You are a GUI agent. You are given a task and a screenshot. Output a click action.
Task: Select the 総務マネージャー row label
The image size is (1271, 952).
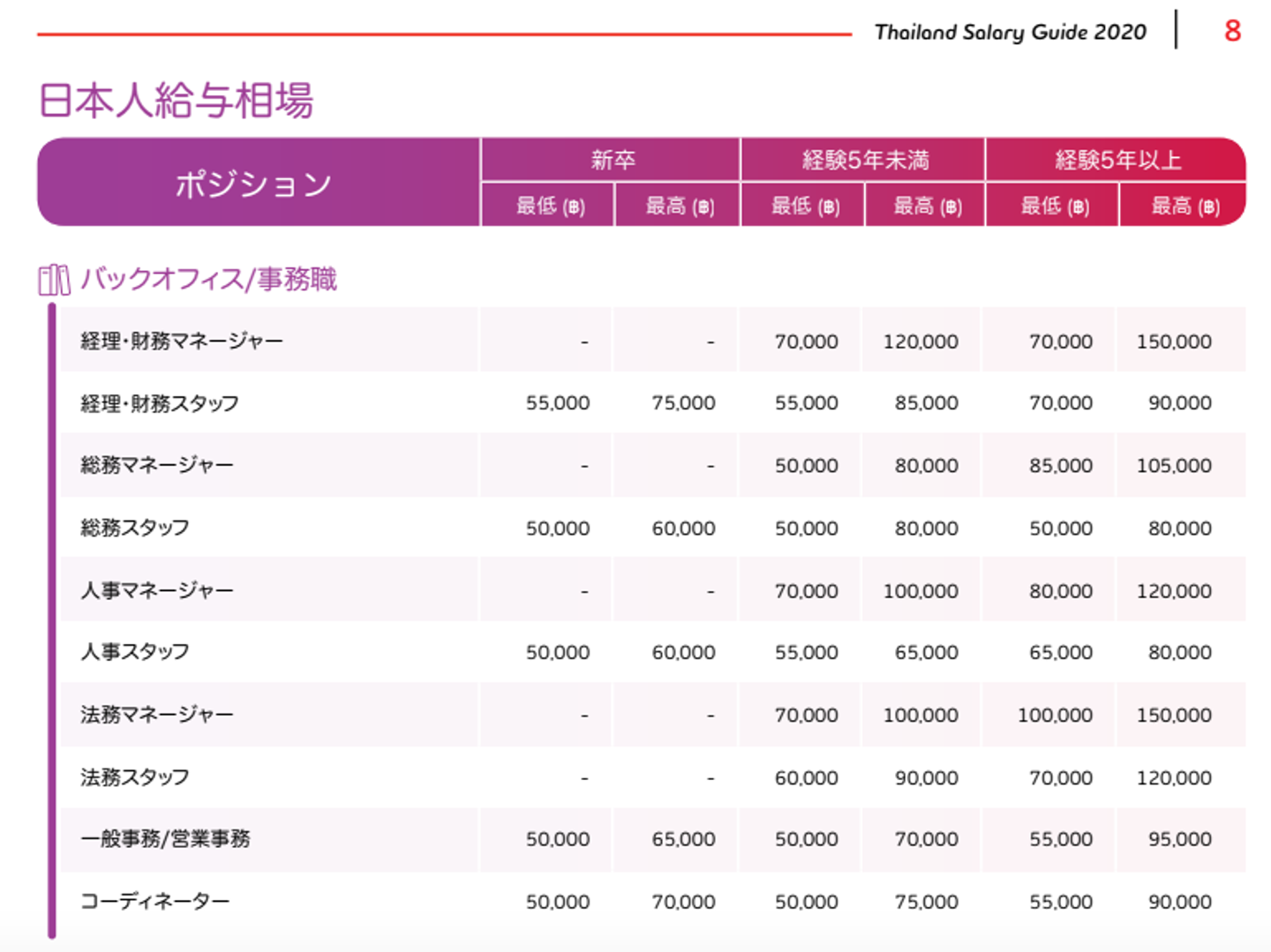(157, 465)
